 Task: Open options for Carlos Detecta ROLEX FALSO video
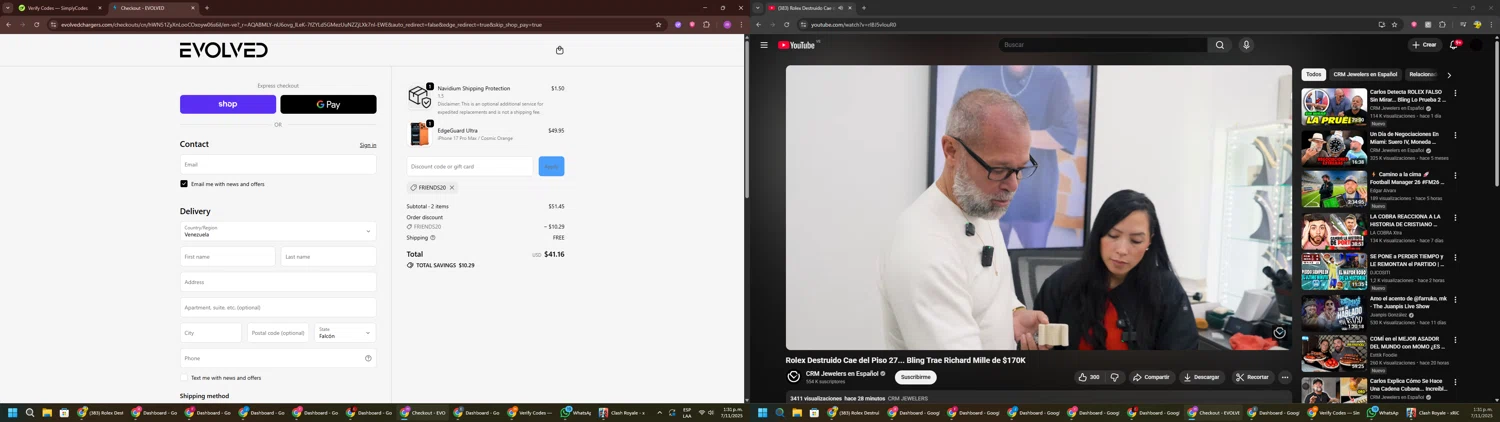pyautogui.click(x=1455, y=93)
